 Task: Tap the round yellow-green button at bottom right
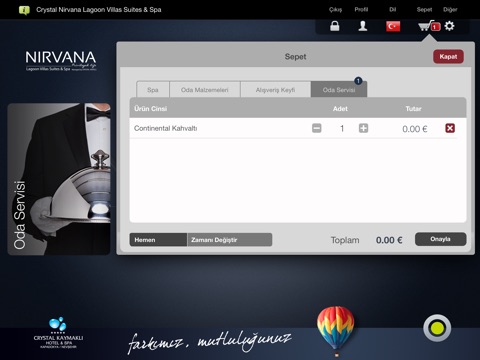(x=437, y=328)
